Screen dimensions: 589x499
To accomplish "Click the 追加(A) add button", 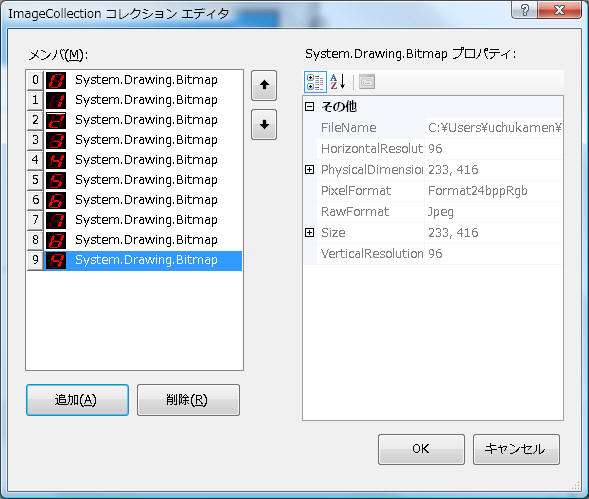I will (x=77, y=400).
